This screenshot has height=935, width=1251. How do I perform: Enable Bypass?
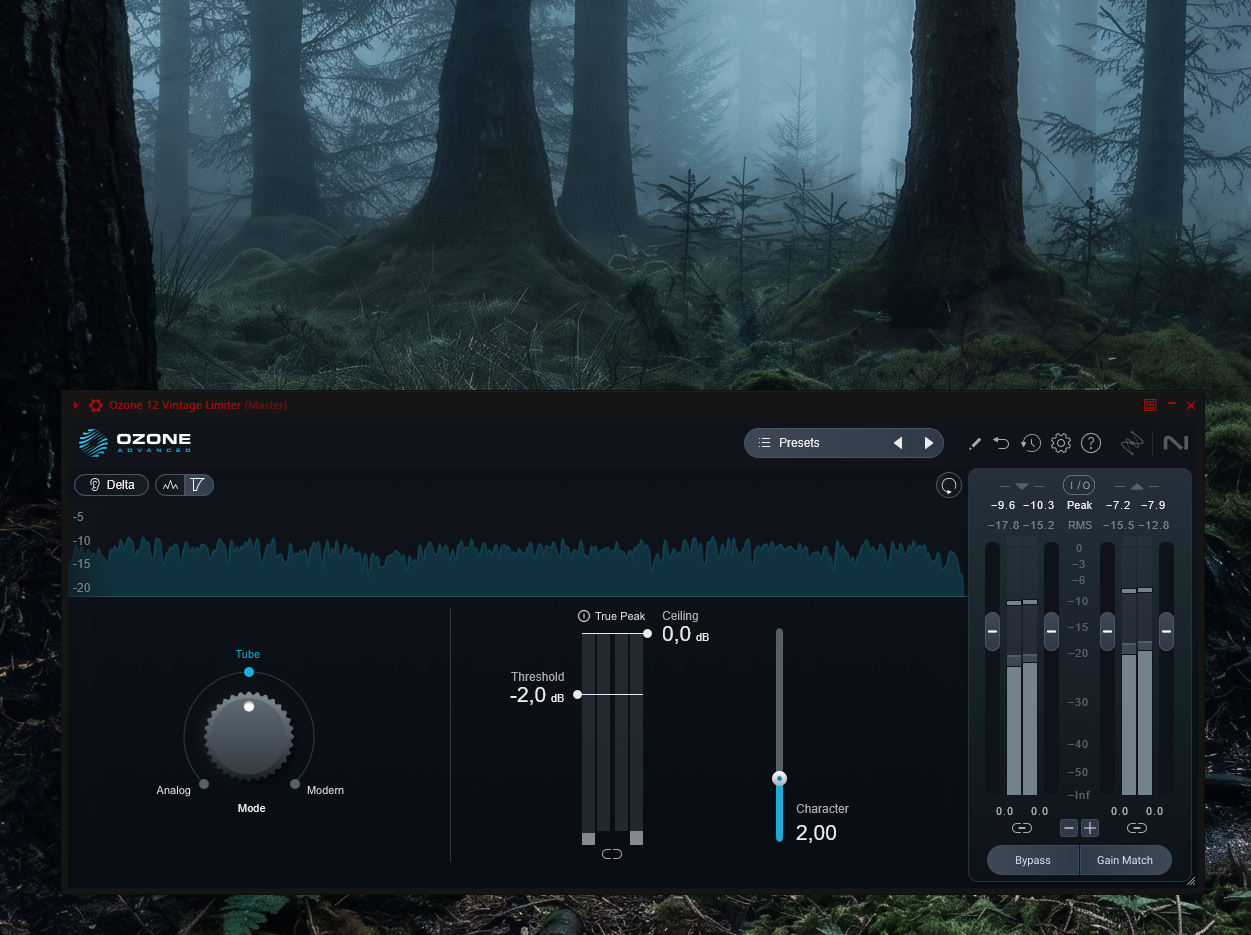1033,860
